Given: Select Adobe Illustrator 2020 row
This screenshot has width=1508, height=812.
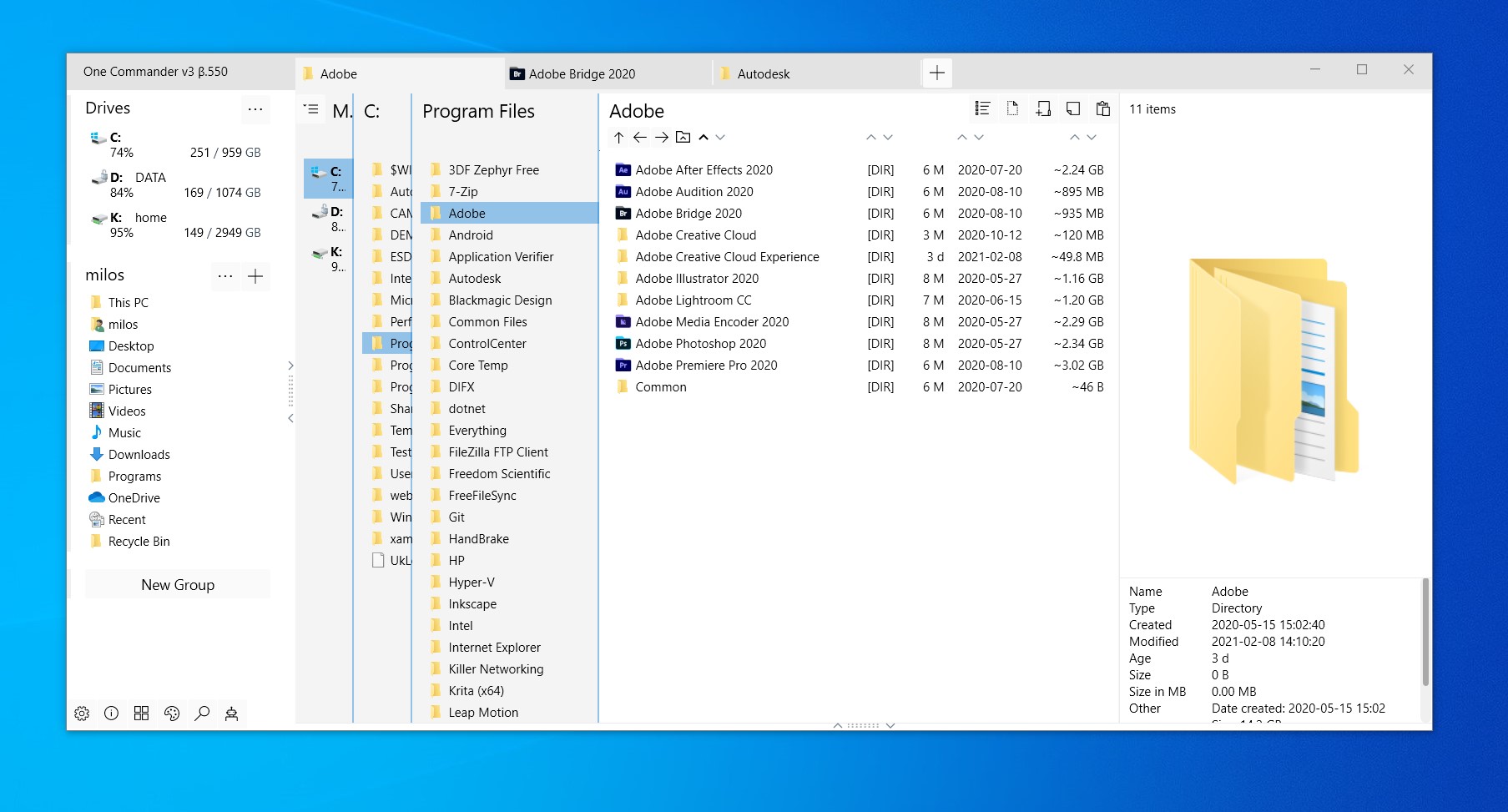Looking at the screenshot, I should pos(860,279).
